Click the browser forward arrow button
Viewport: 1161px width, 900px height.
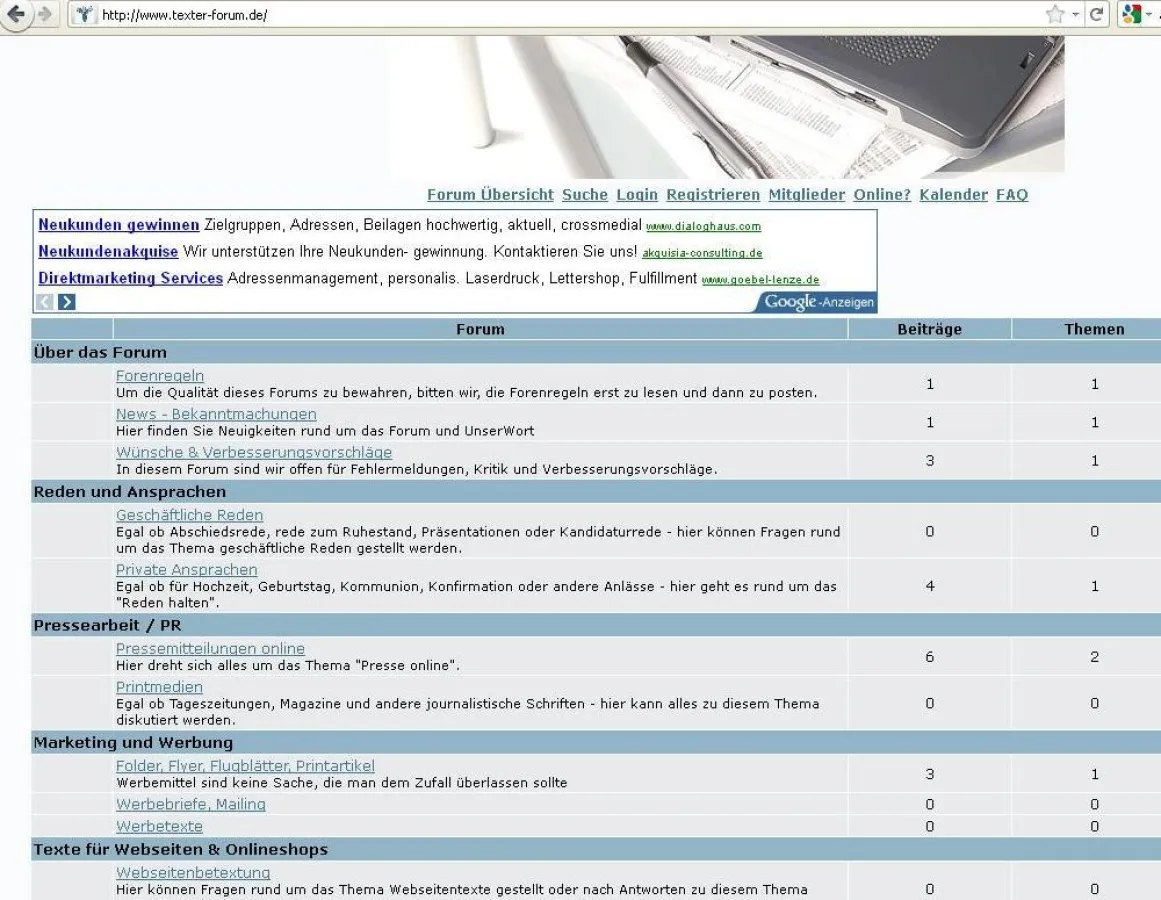(x=44, y=14)
